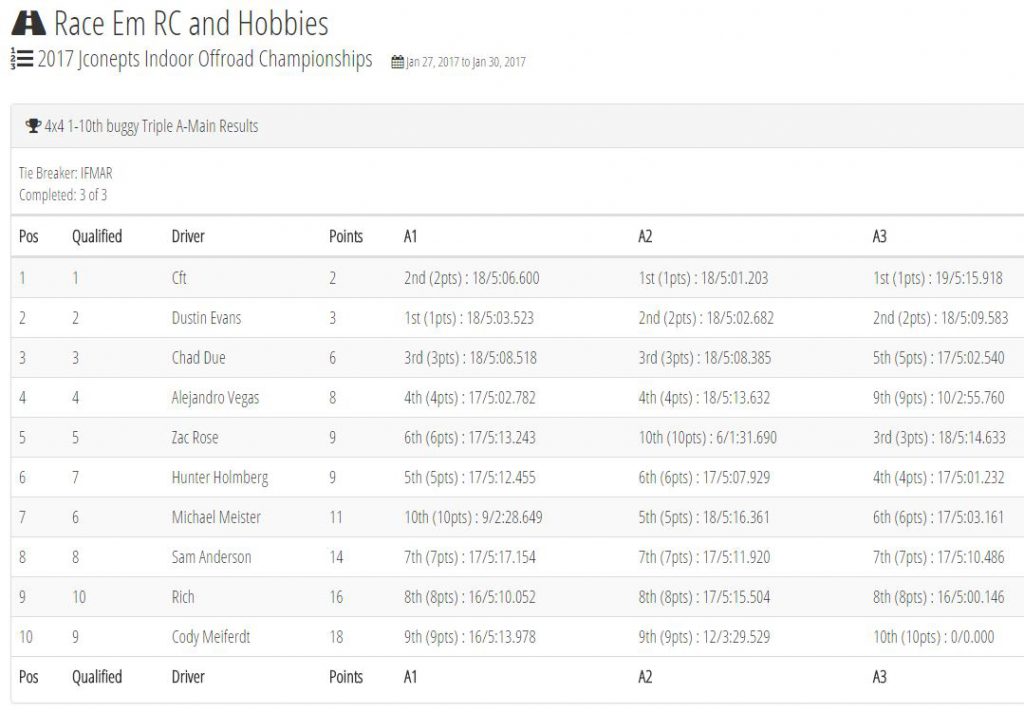Click the A3 label in the table footer row
1024x713 pixels.
pyautogui.click(x=880, y=677)
